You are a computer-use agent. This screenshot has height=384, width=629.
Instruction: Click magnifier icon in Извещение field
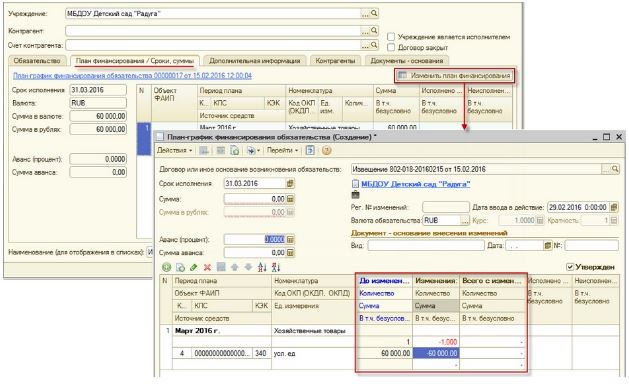click(615, 169)
